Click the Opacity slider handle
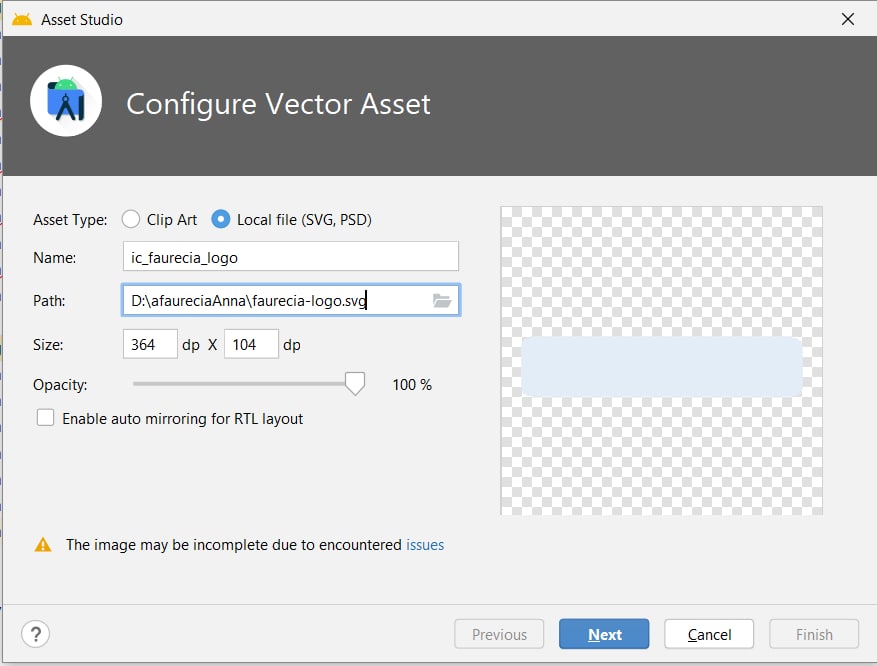 [354, 384]
